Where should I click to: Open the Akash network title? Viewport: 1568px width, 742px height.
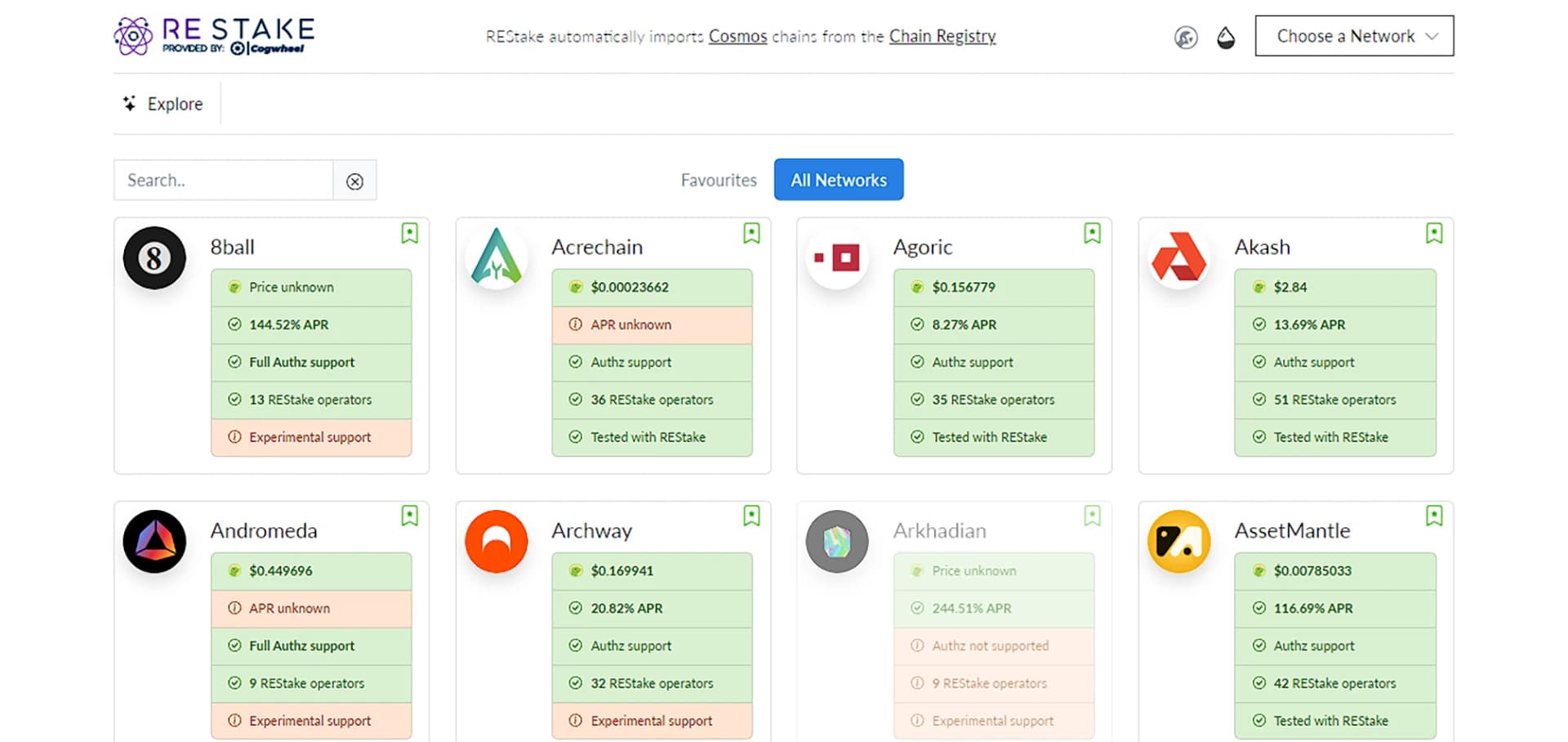[1263, 247]
